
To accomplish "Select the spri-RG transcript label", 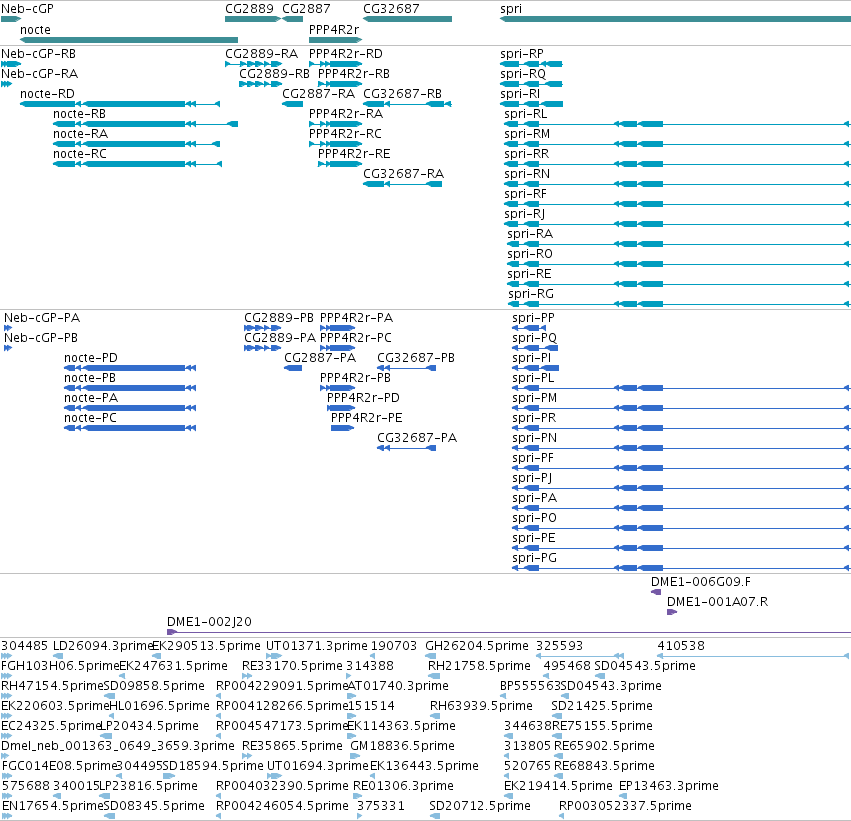I will pyautogui.click(x=531, y=295).
